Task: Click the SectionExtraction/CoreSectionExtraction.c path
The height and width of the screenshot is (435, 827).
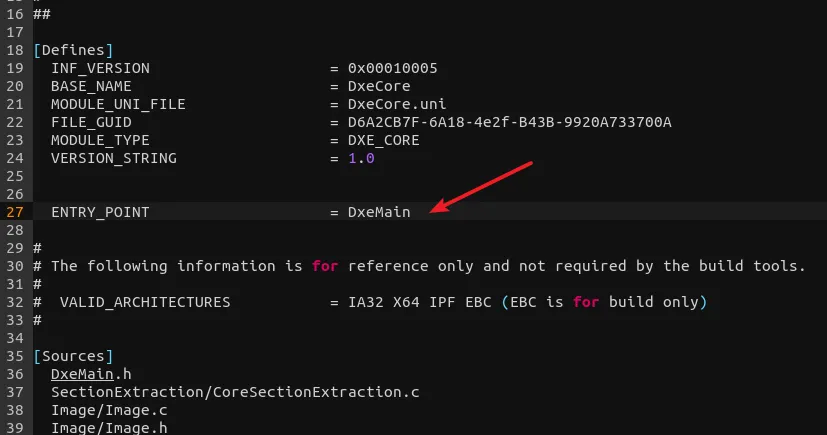Action: (x=235, y=392)
